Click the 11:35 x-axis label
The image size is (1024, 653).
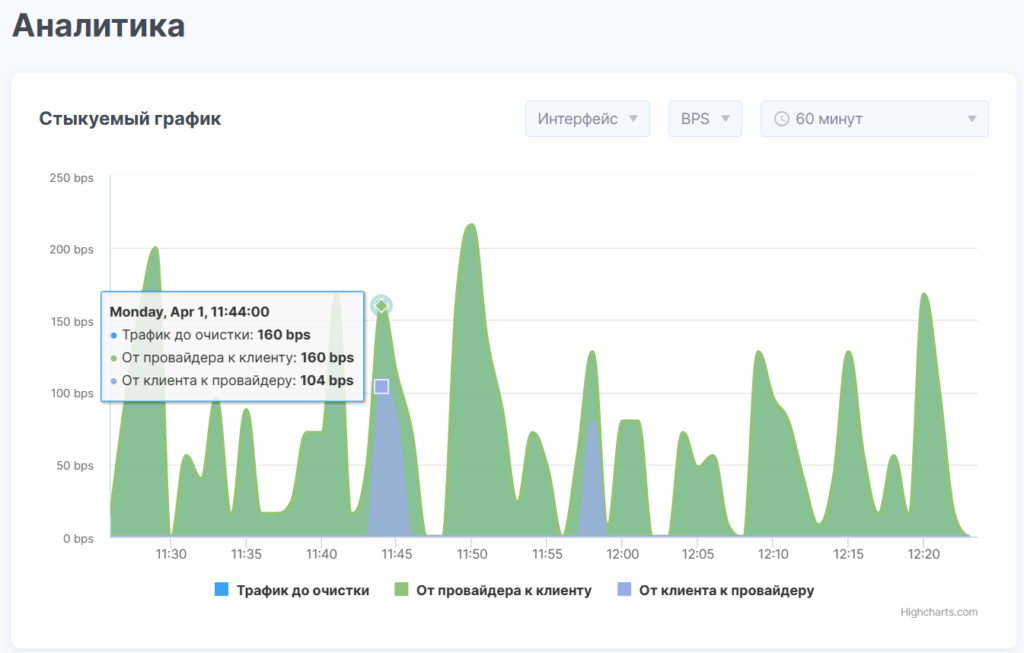coord(246,554)
